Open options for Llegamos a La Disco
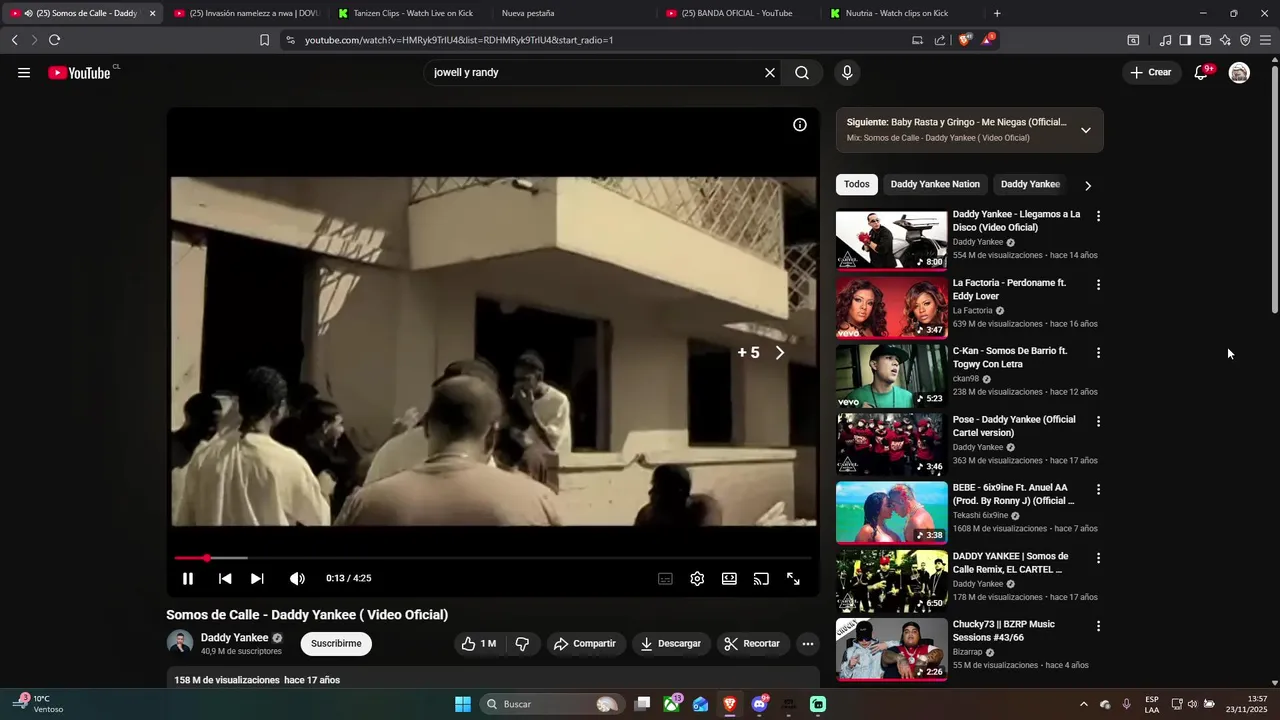 pos(1098,216)
